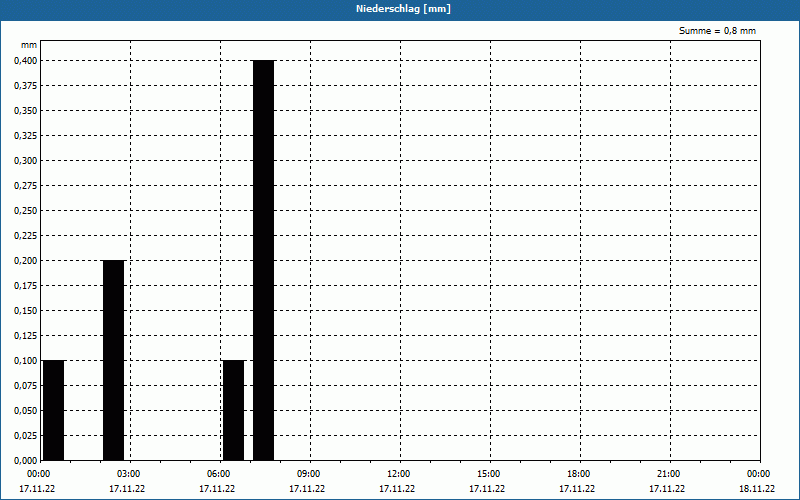Click the 0,325 y-axis label
This screenshot has width=800, height=500.
(x=26, y=136)
